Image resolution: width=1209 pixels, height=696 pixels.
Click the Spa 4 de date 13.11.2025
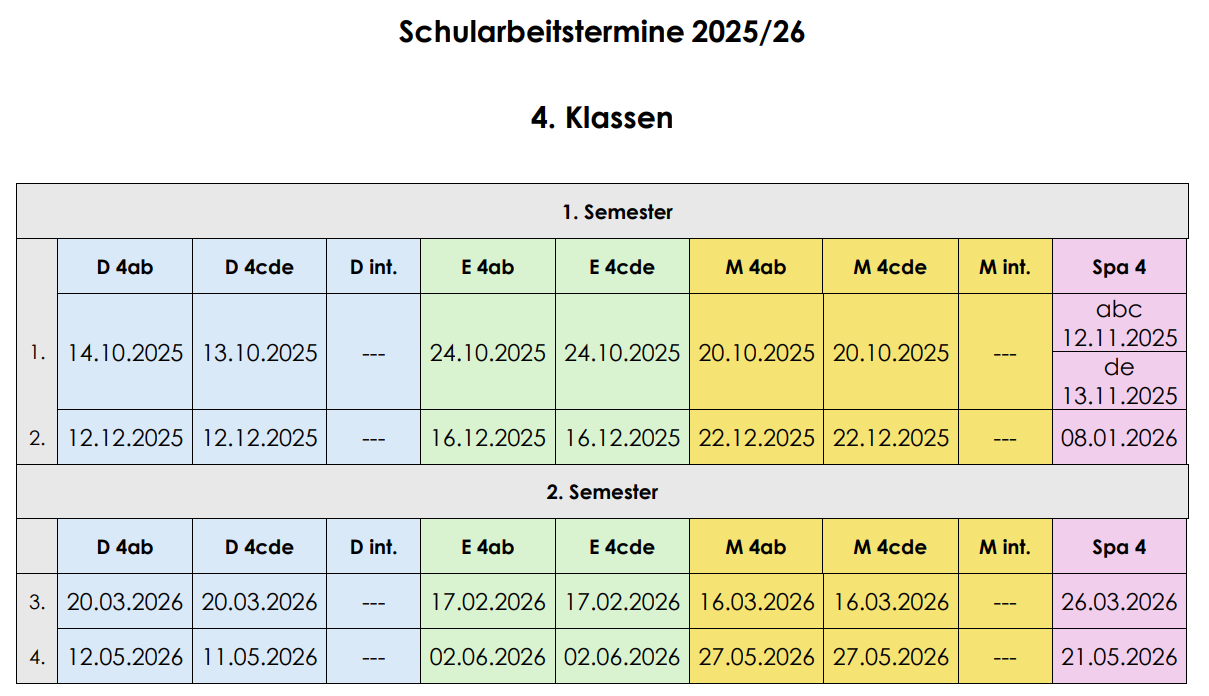coord(1119,395)
